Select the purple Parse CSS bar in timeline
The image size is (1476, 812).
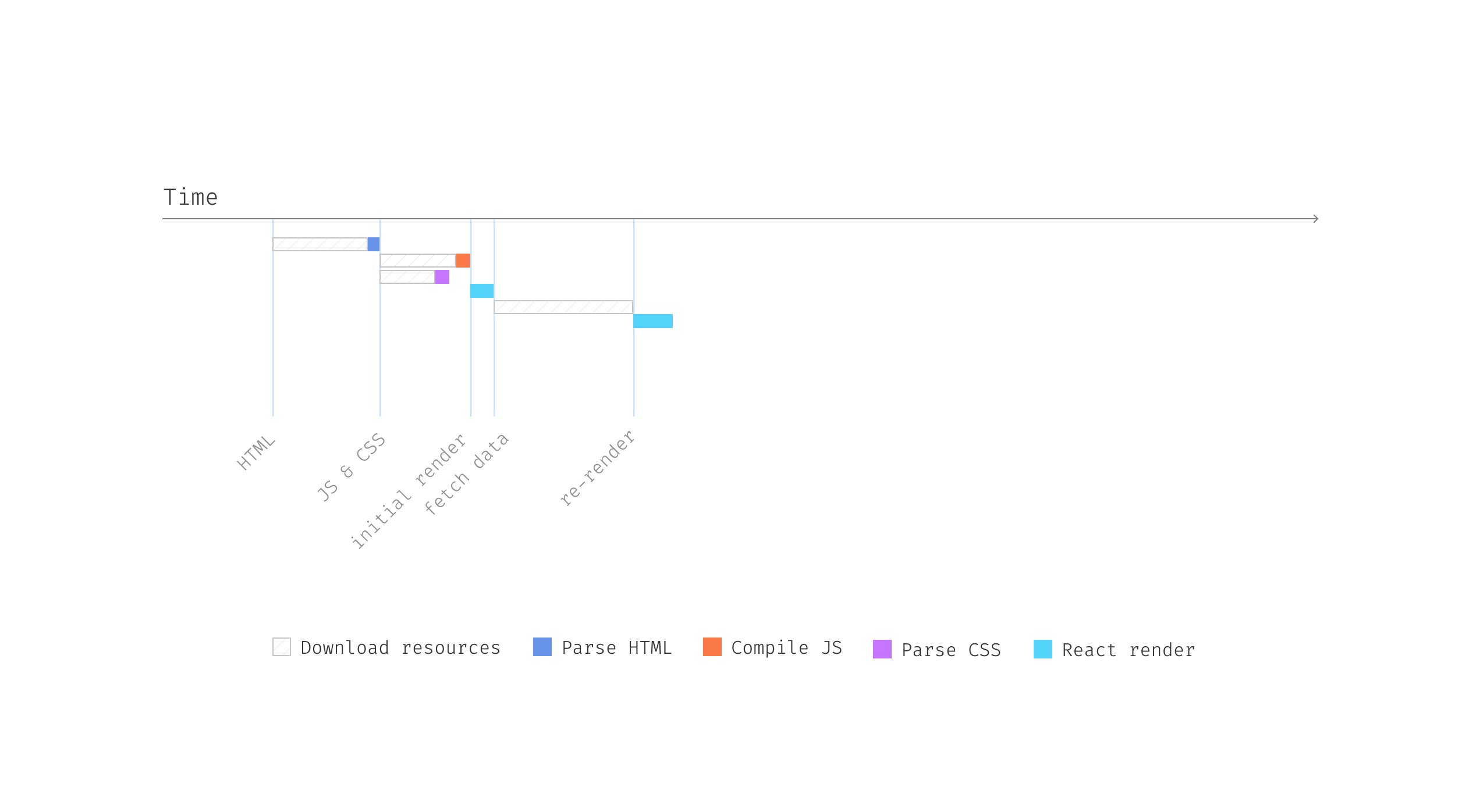tap(442, 277)
